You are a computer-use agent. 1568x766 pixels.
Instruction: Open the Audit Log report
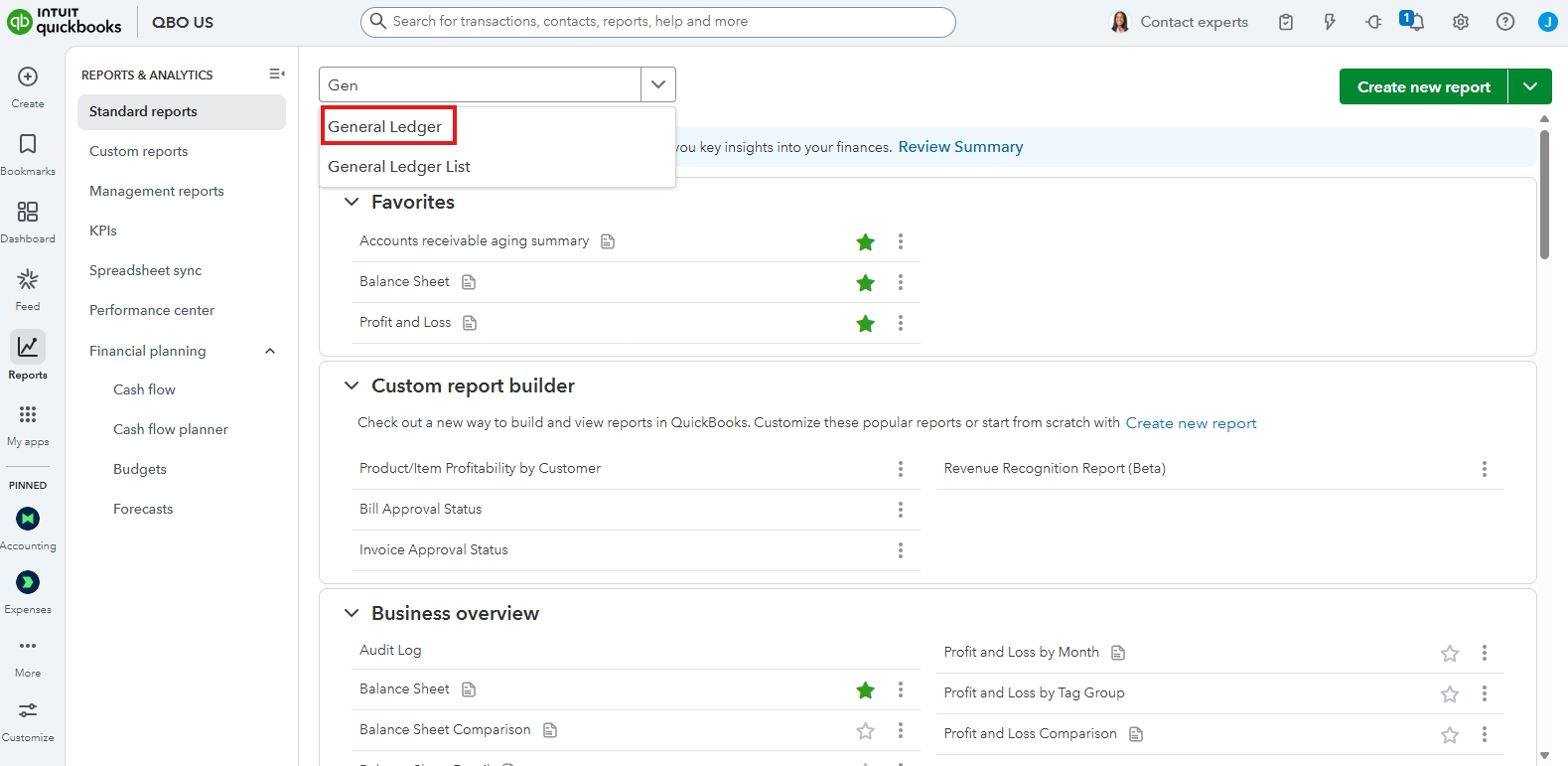pyautogui.click(x=390, y=650)
